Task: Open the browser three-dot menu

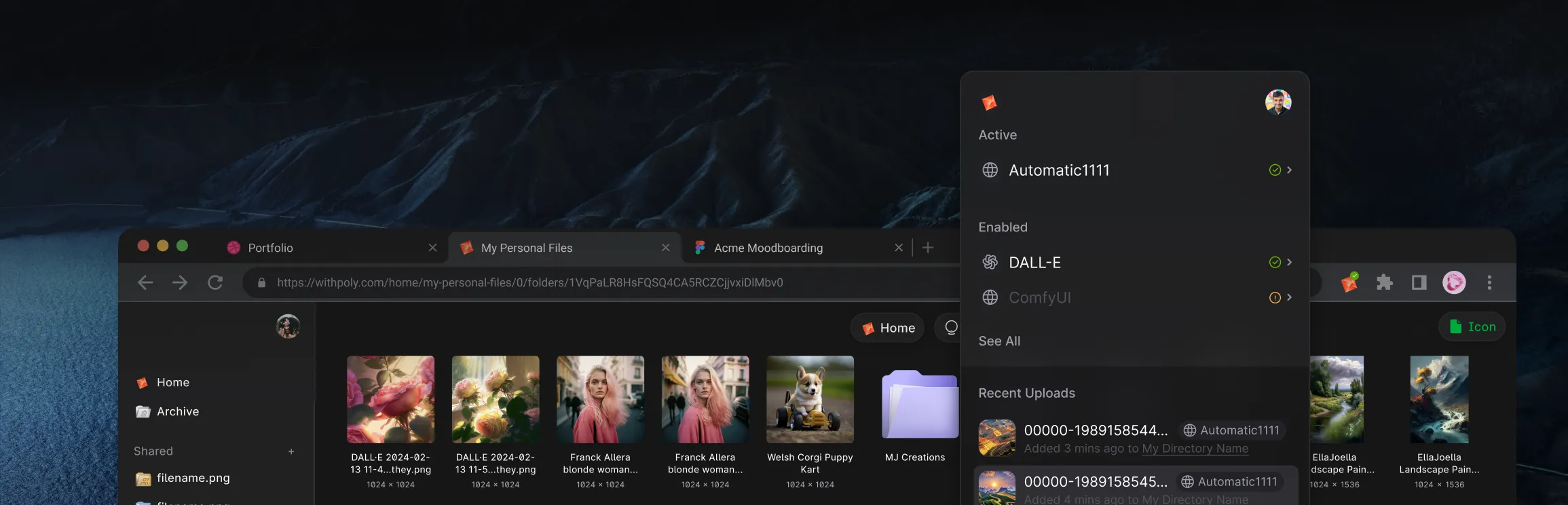Action: [1489, 282]
